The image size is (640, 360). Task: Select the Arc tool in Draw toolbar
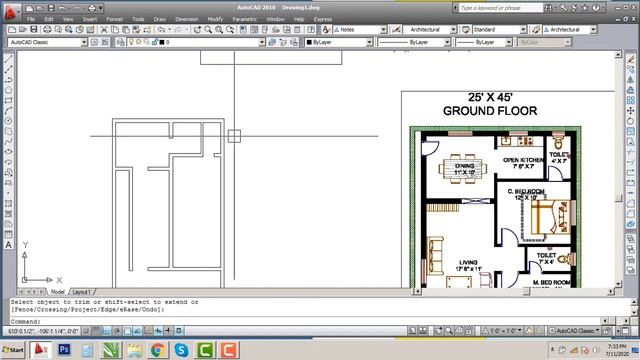click(9, 111)
